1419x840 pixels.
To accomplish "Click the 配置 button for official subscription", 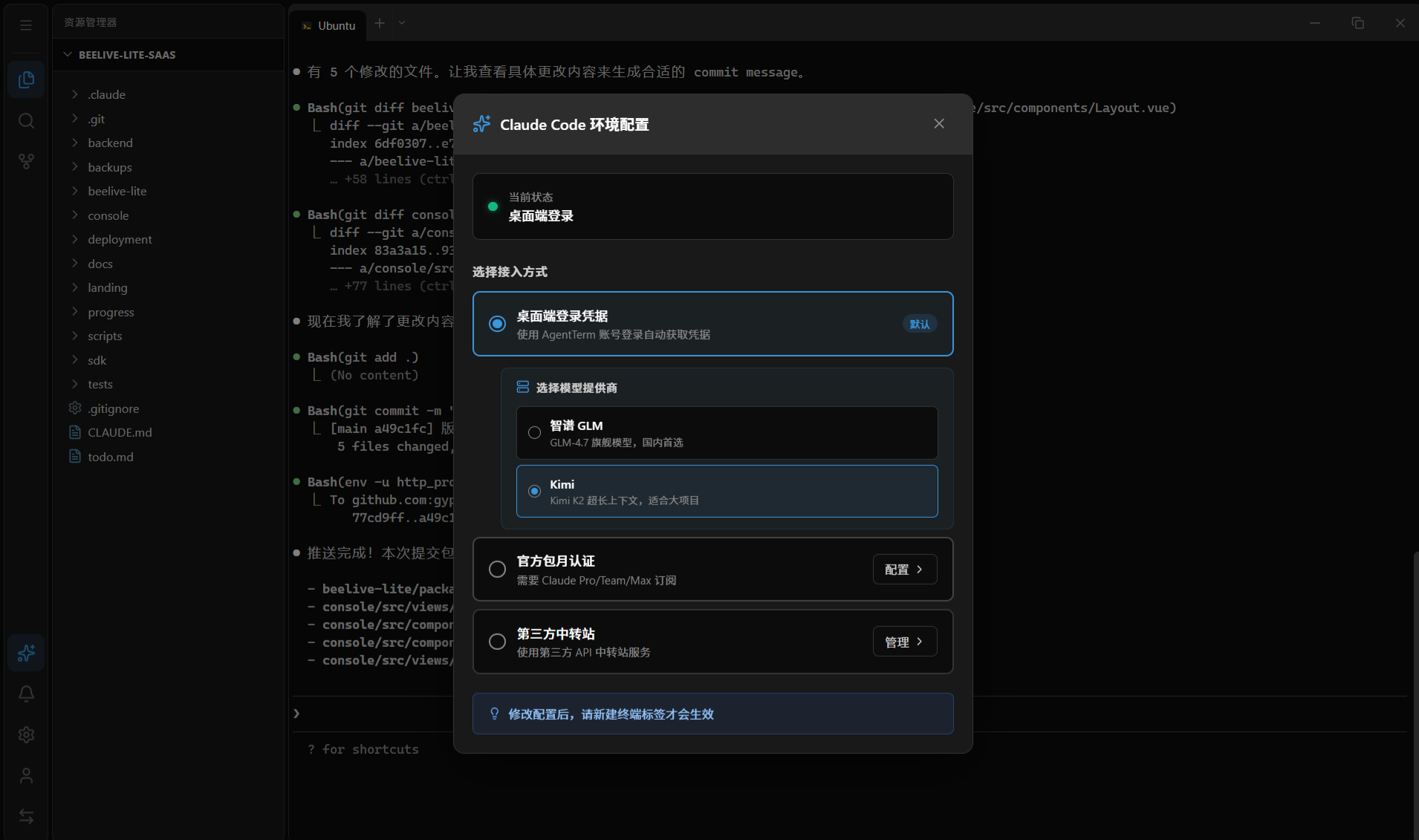I will pos(904,569).
